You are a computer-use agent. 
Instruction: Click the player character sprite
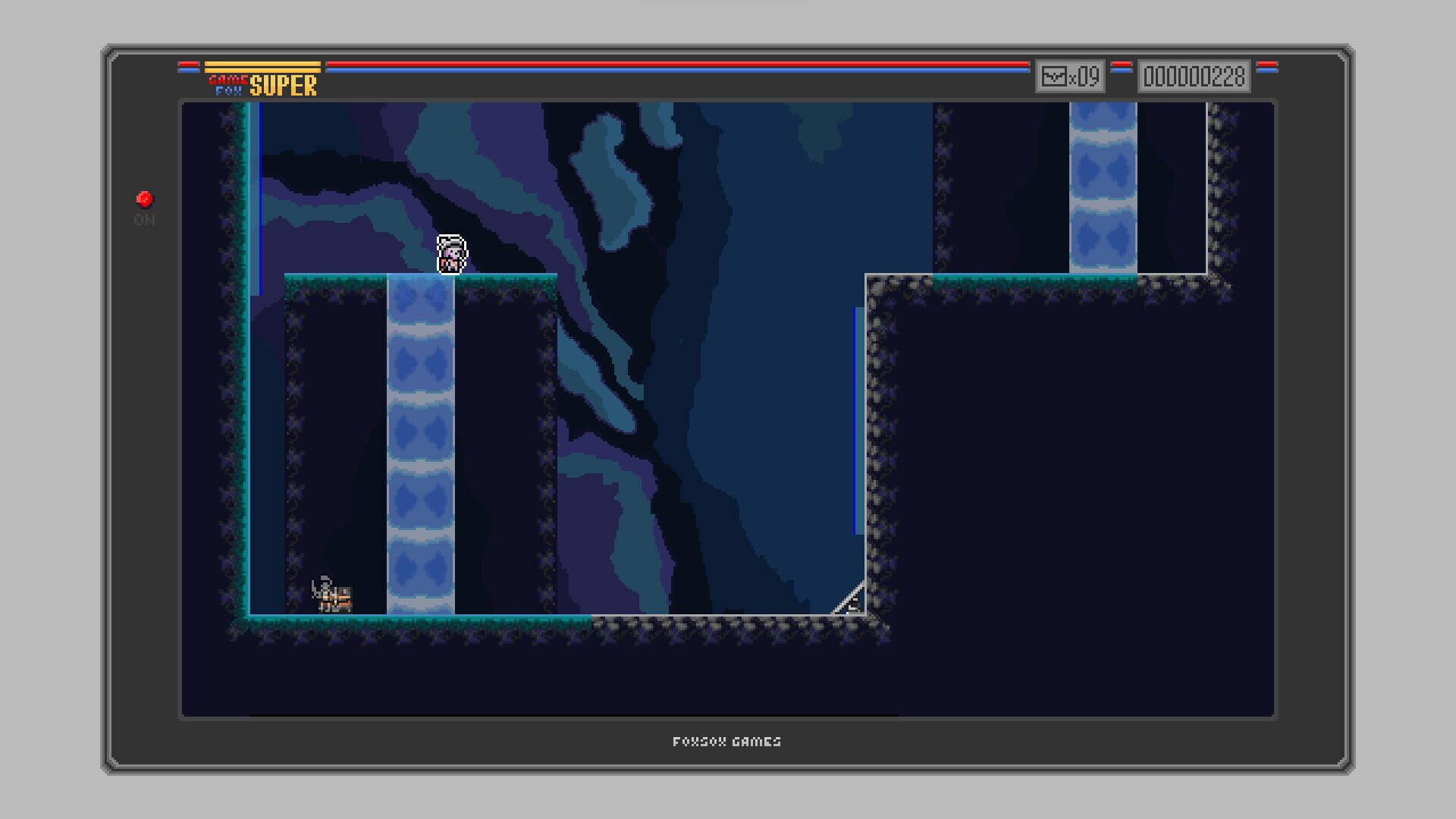click(x=451, y=254)
